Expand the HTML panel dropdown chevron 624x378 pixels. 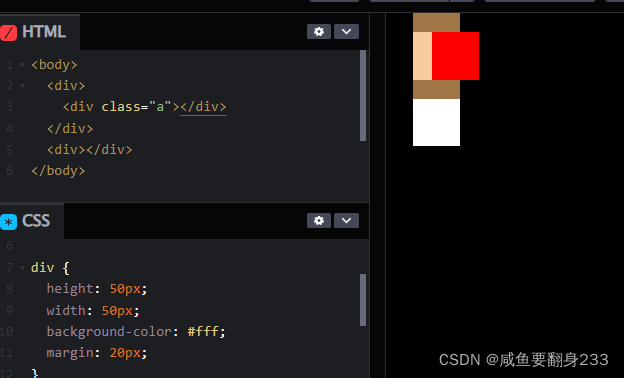[346, 31]
